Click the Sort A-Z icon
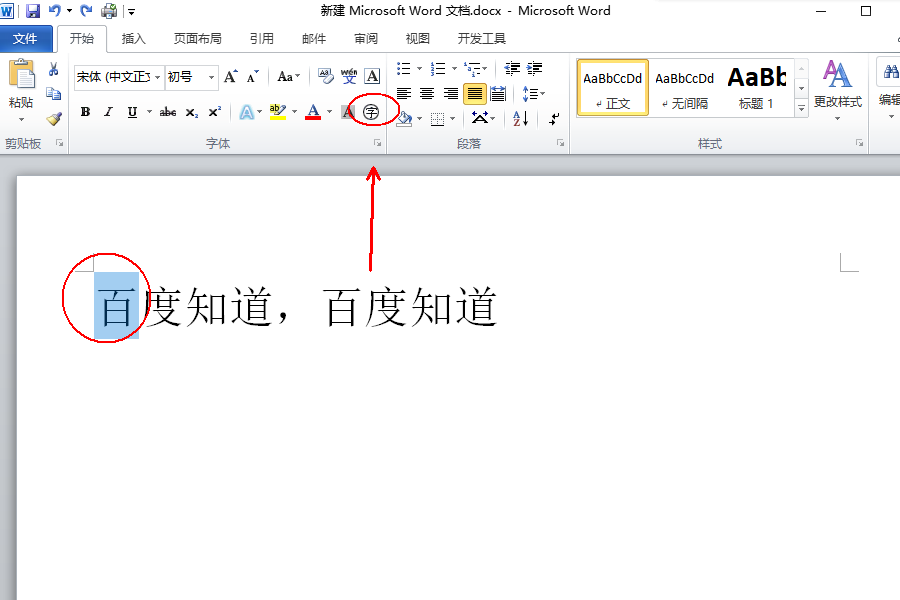This screenshot has height=600, width=900. 520,118
